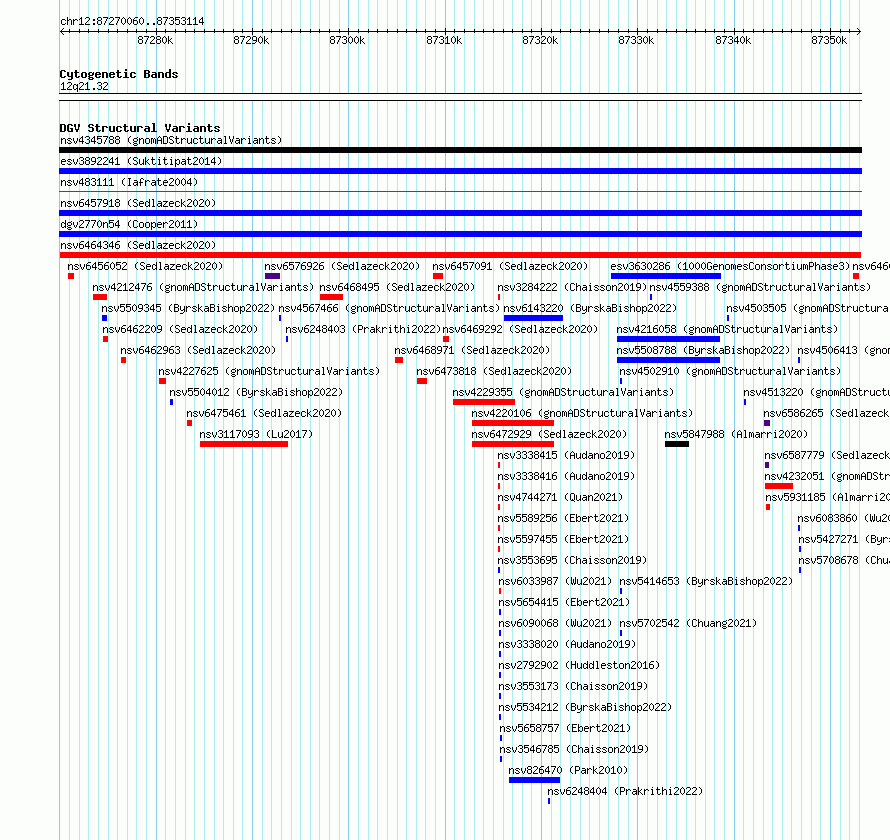
Task: Select the nsv6473818 (Sedlazeck2020) label
Action: 494,371
